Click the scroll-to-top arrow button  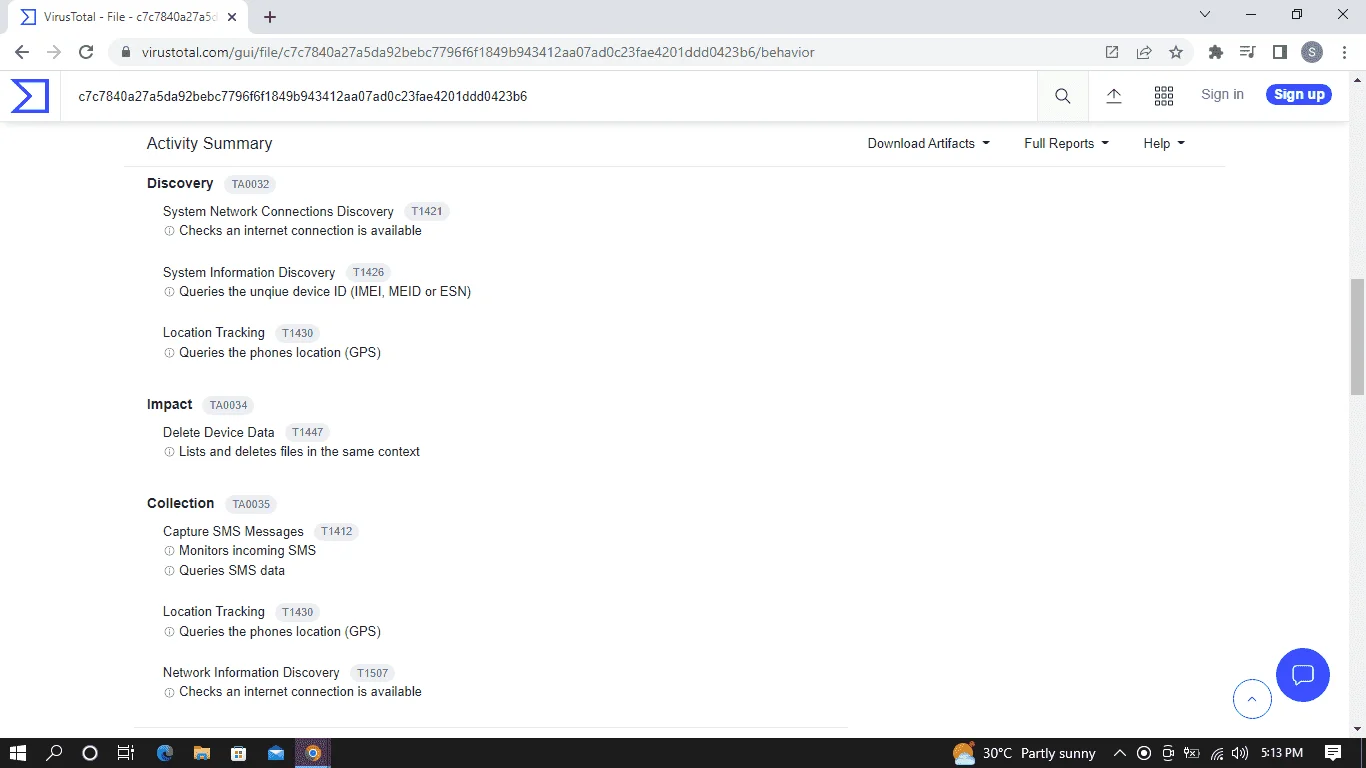click(1252, 699)
